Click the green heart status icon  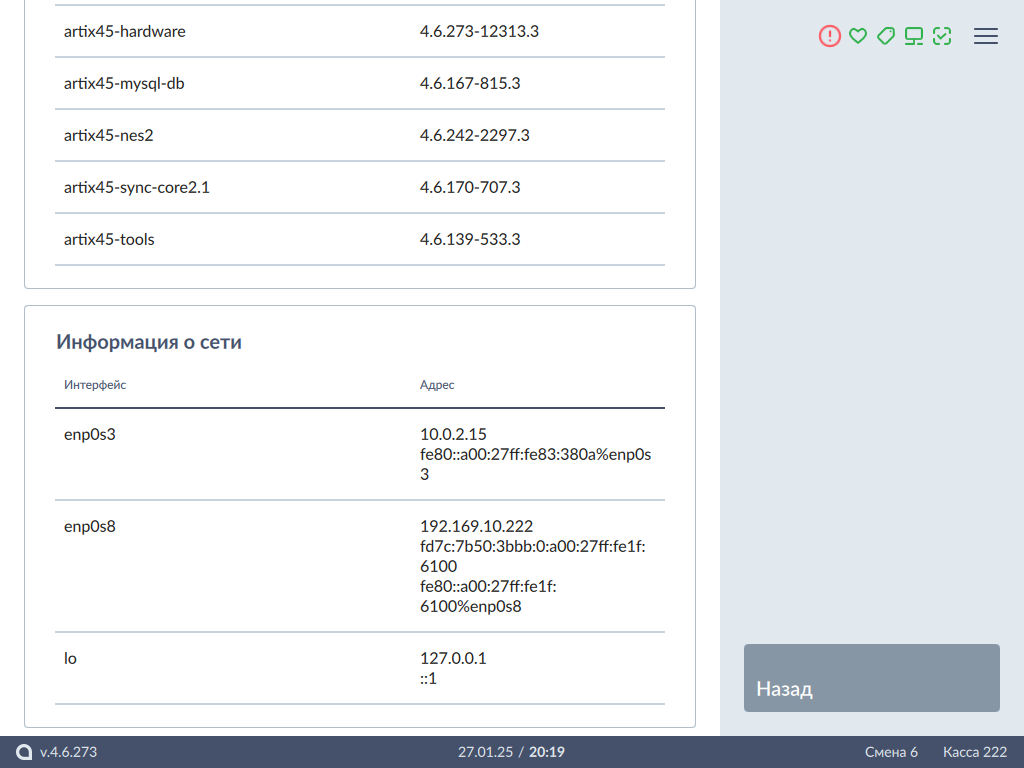(x=857, y=36)
